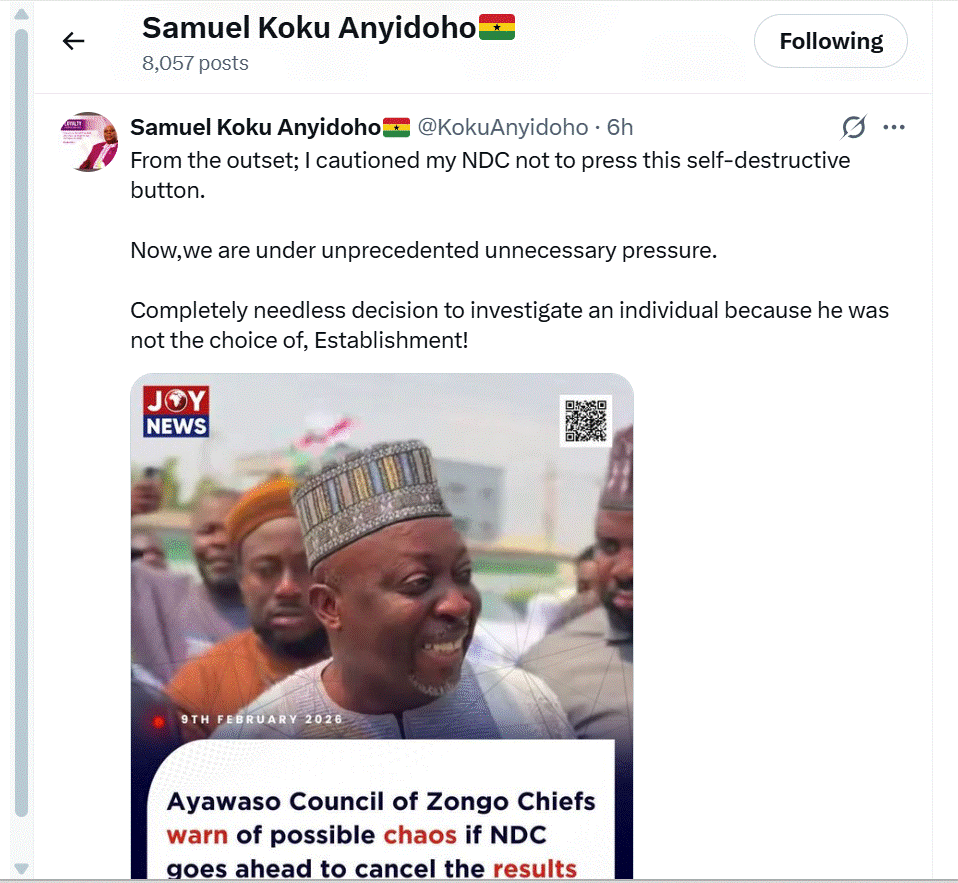Open the @KokuAnyidoho handle link
The width and height of the screenshot is (958, 883).
pos(502,127)
